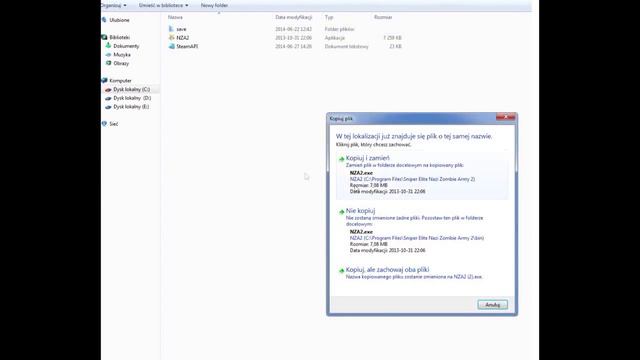This screenshot has width=640, height=360.
Task: Open the Dokumenty library
Action: (126, 46)
